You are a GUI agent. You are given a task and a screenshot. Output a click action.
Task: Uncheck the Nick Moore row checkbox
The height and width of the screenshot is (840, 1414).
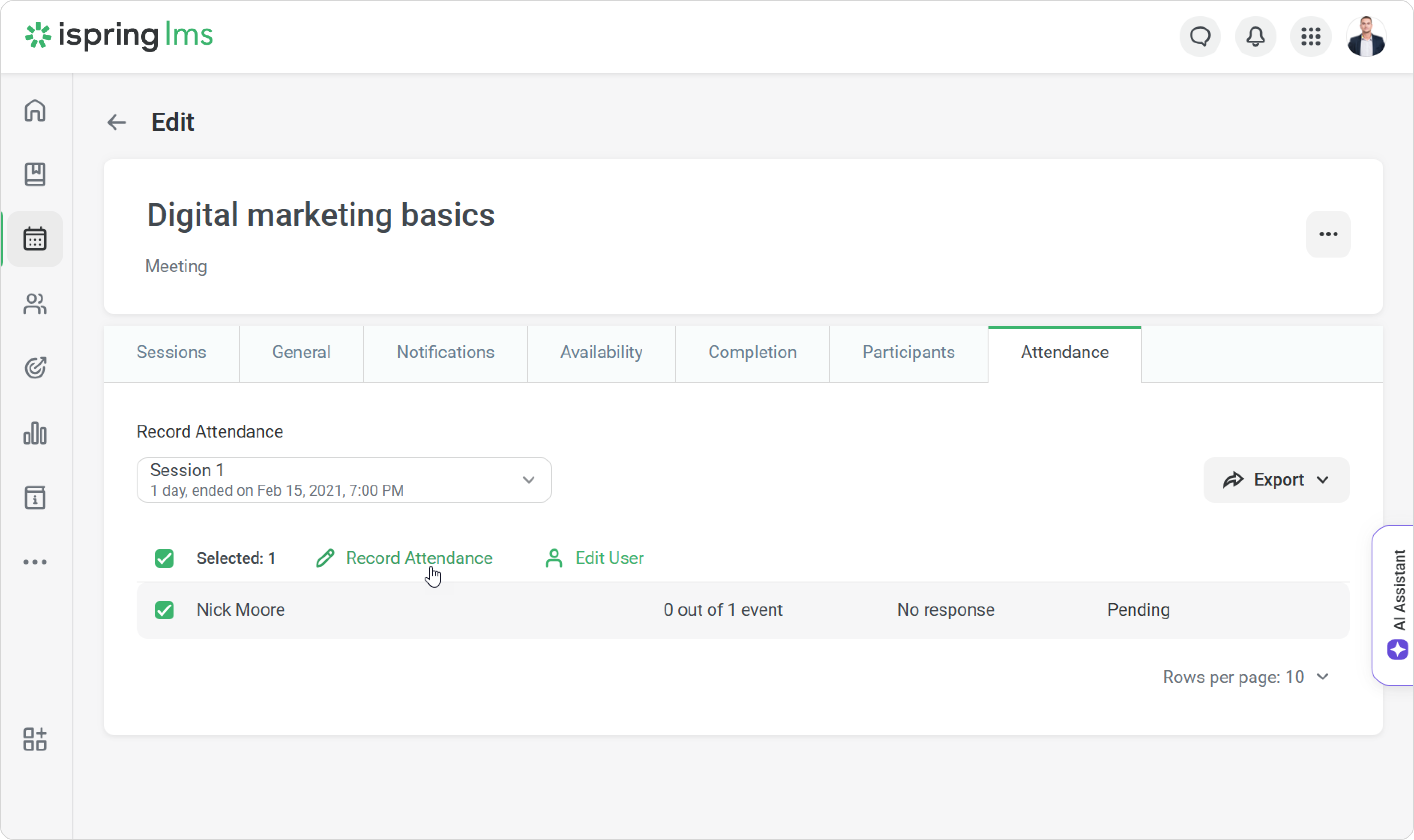[x=164, y=610]
